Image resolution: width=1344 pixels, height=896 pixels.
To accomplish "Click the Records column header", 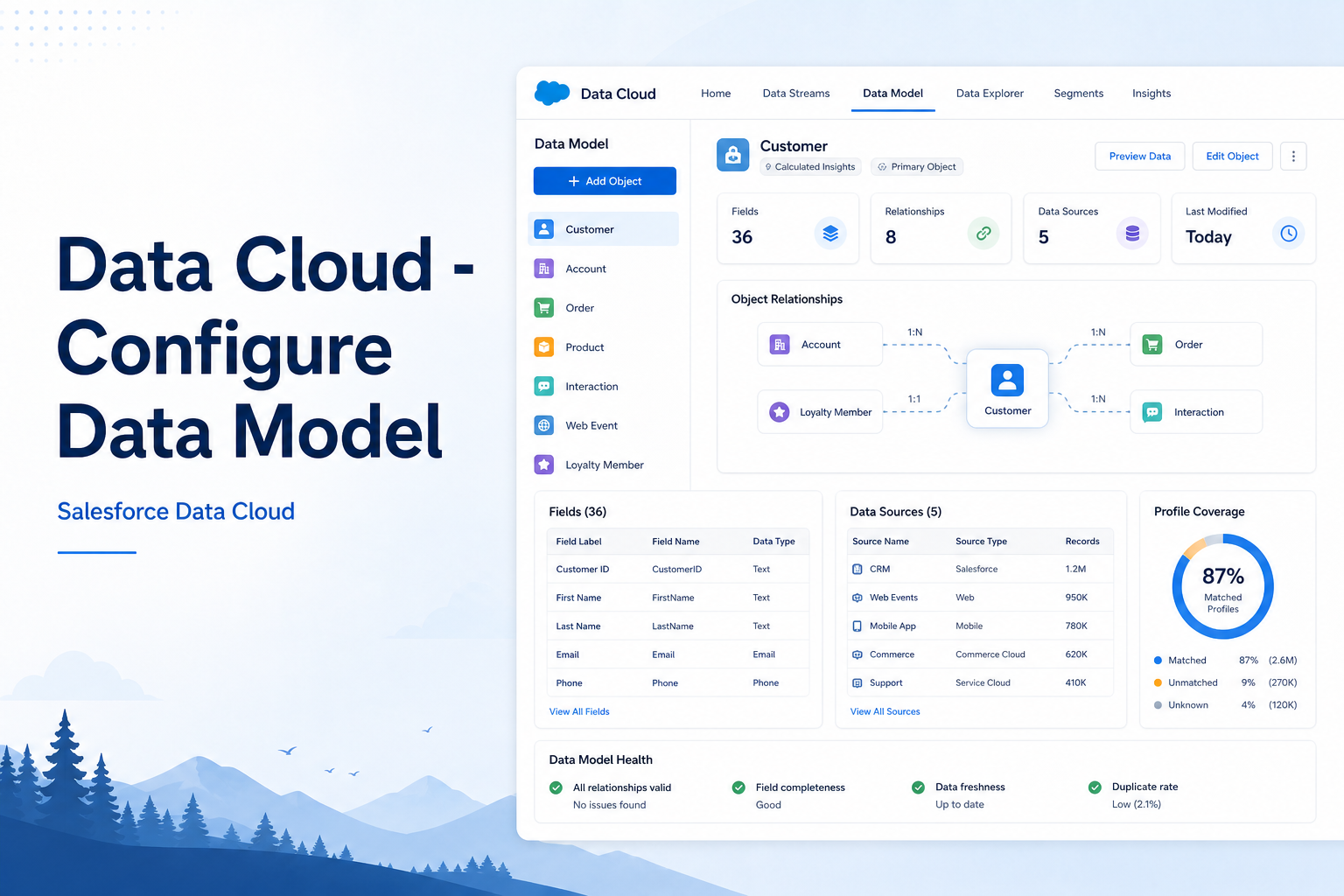I will (x=1082, y=542).
